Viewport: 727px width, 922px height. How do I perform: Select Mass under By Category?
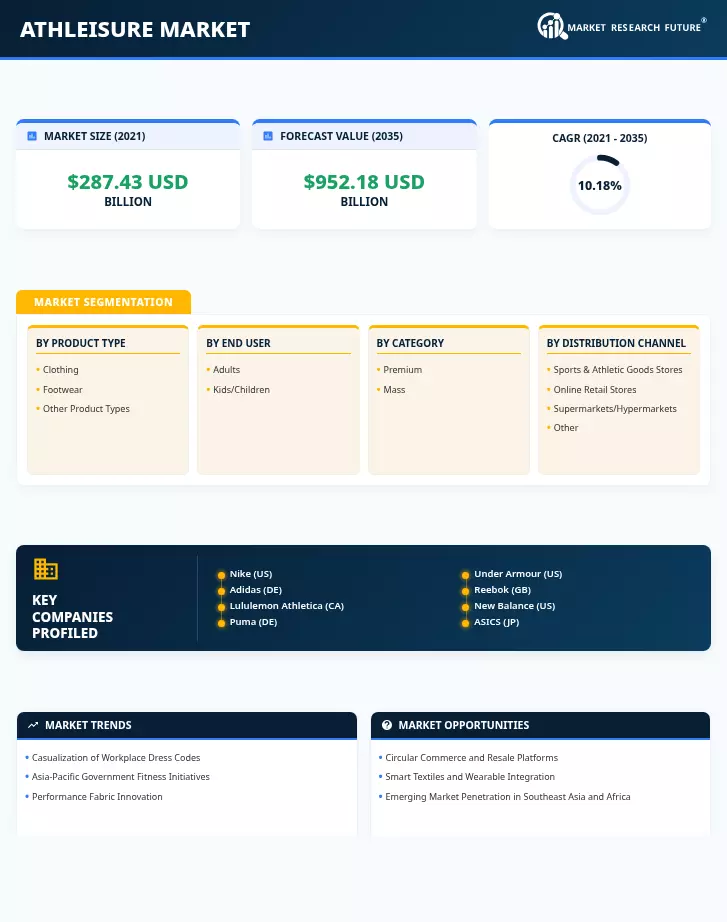(x=394, y=390)
